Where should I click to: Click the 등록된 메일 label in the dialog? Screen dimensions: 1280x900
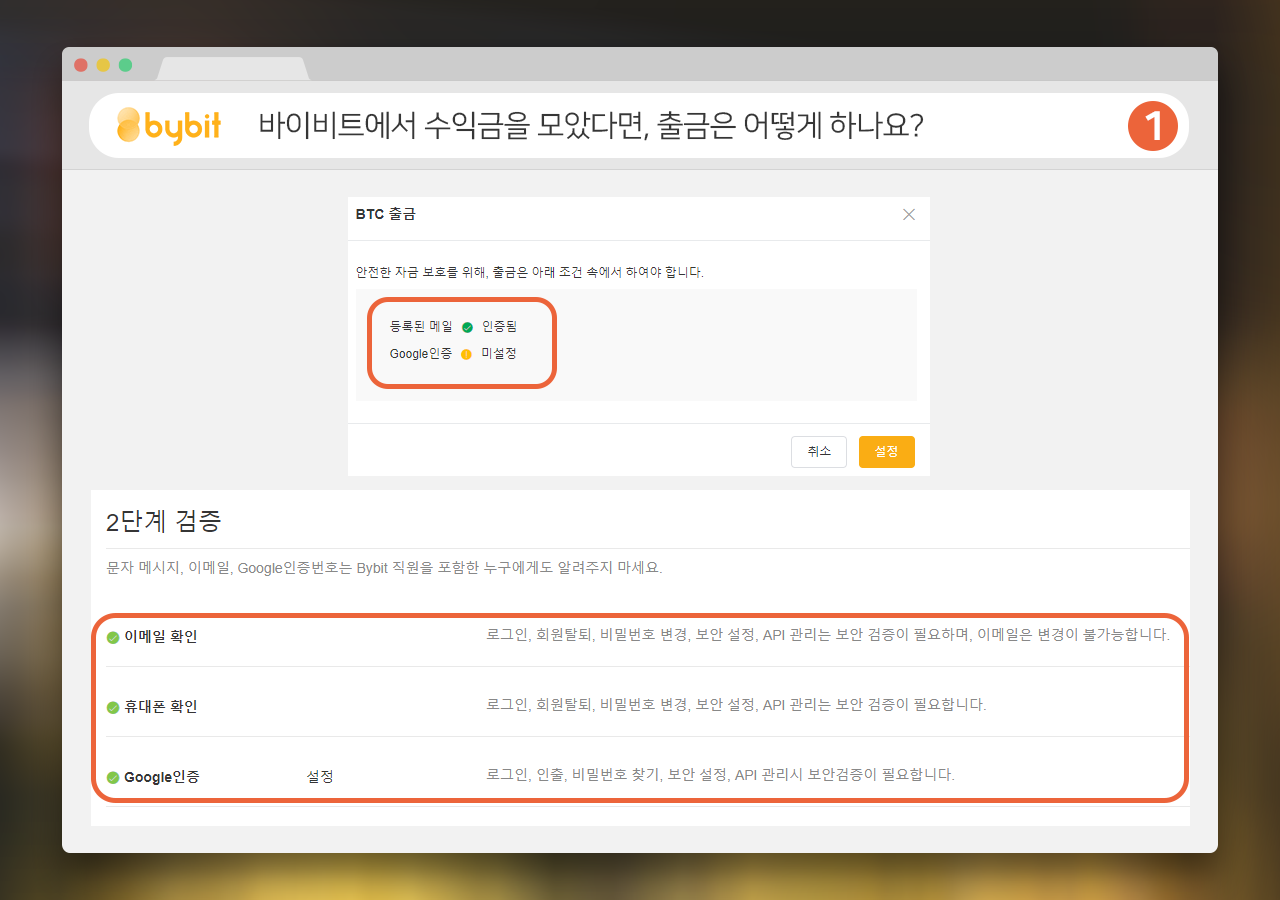click(421, 327)
